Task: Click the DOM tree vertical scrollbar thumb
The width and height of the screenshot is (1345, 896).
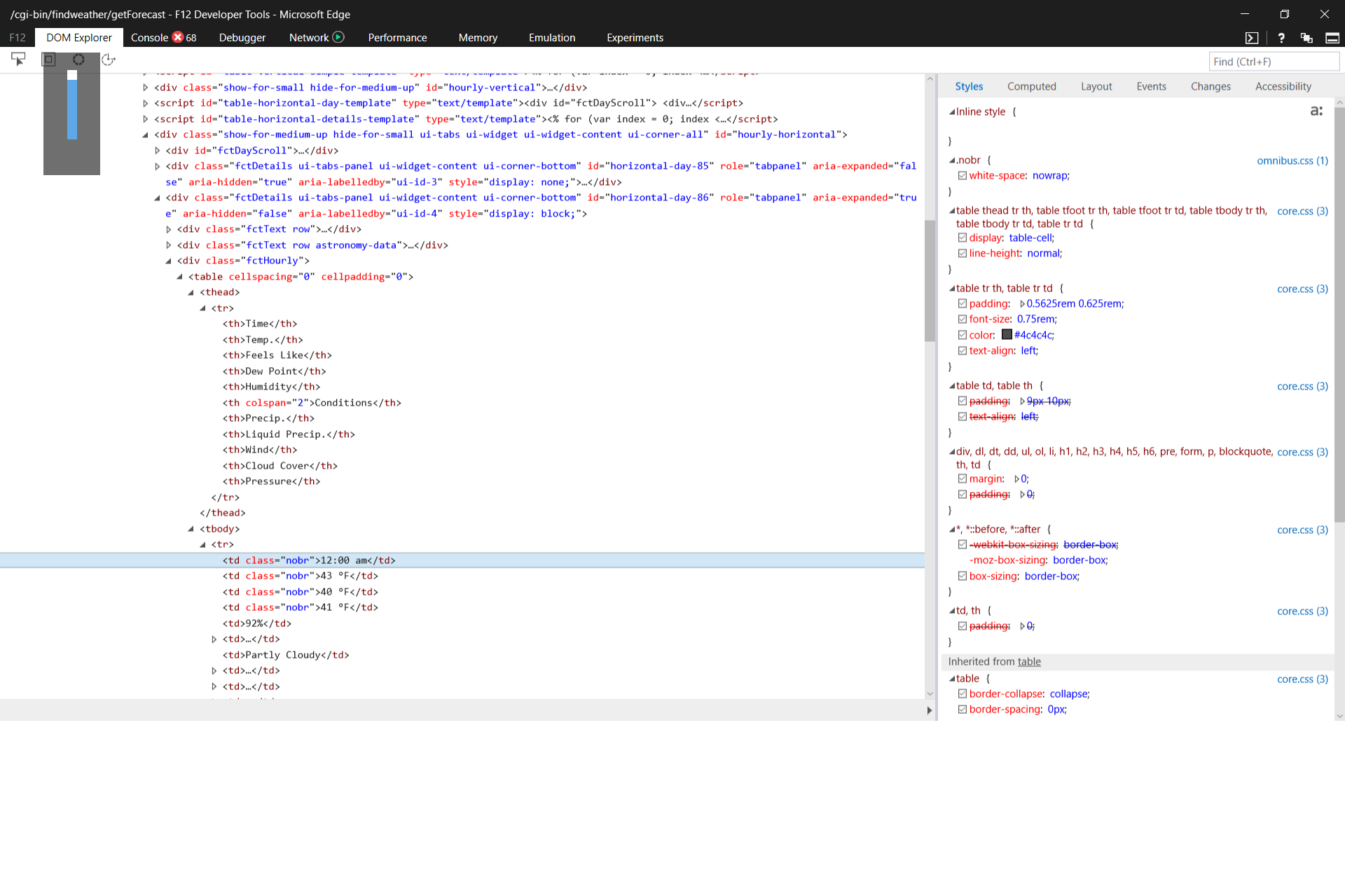Action: (x=930, y=280)
